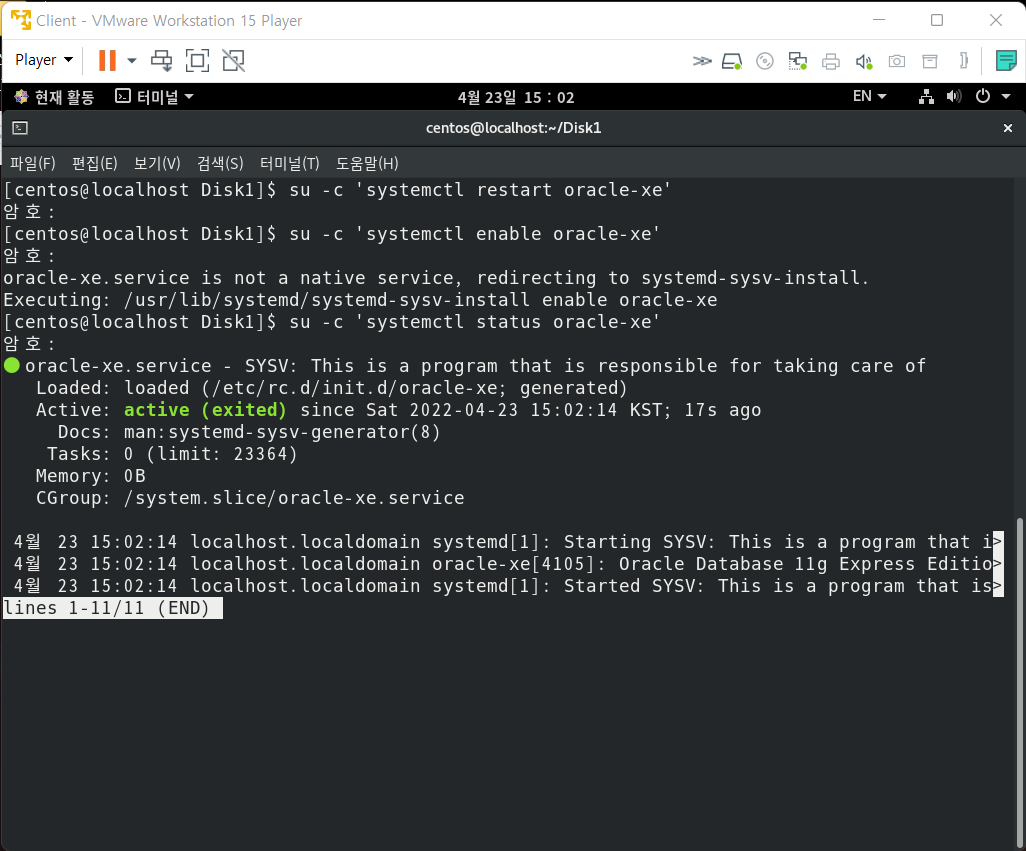
Task: Enter full screen mode icon
Action: [x=197, y=61]
